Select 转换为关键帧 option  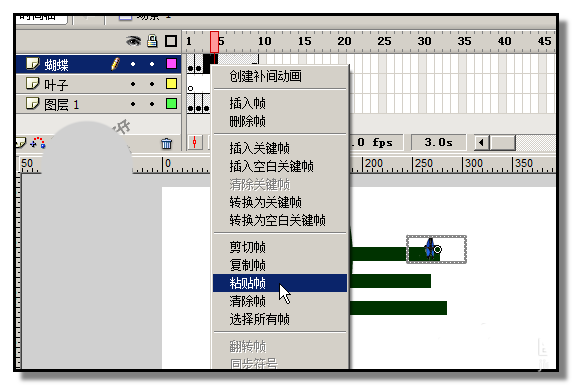click(x=266, y=202)
